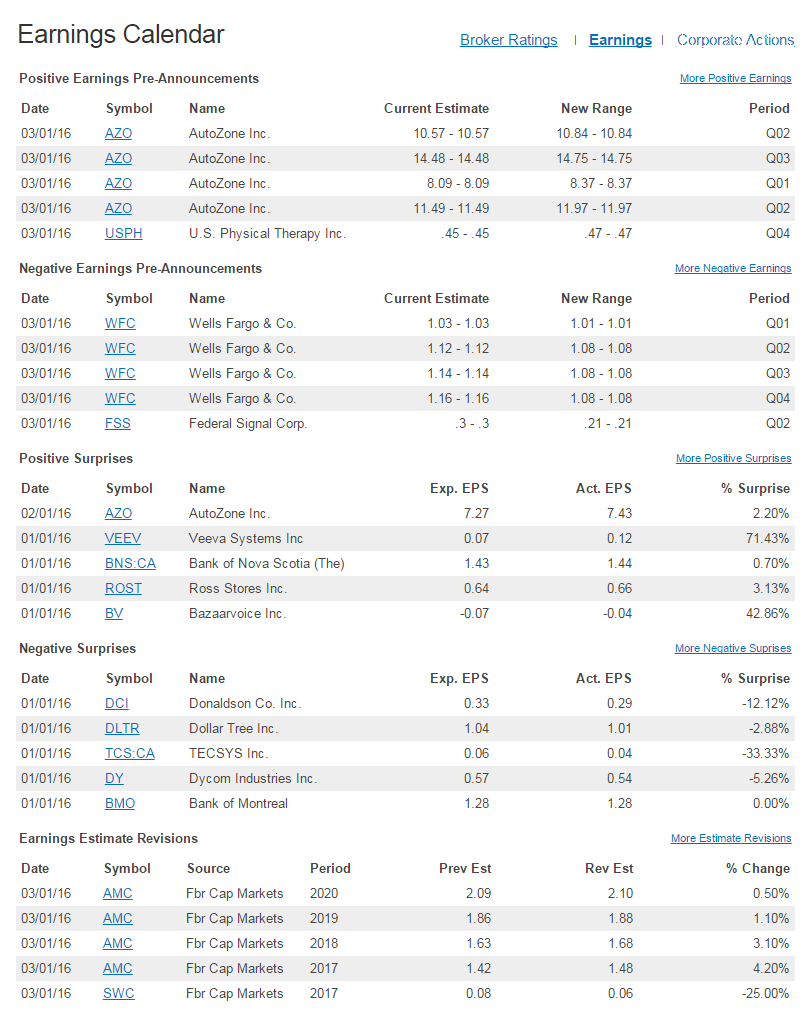Click the SWC symbol in Estimate Revisions
The height and width of the screenshot is (1024, 812).
118,993
